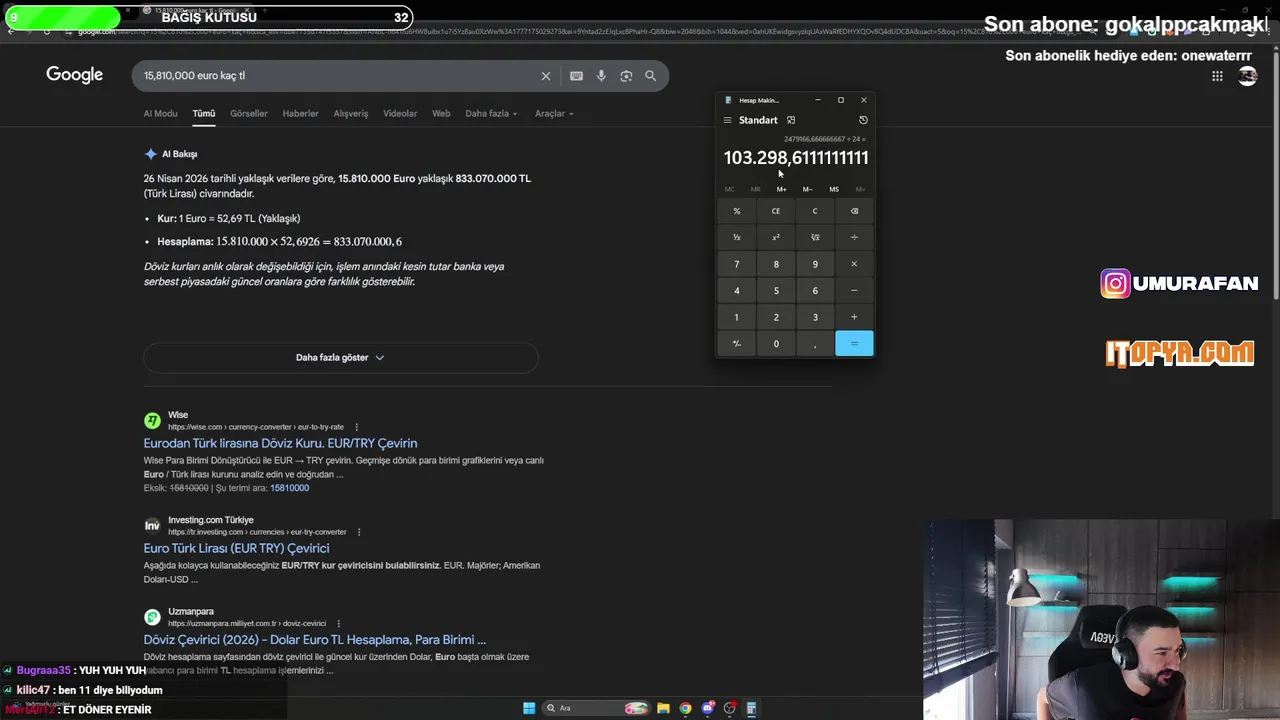Expand the Araçlar dropdown
The image size is (1280, 720).
[554, 113]
